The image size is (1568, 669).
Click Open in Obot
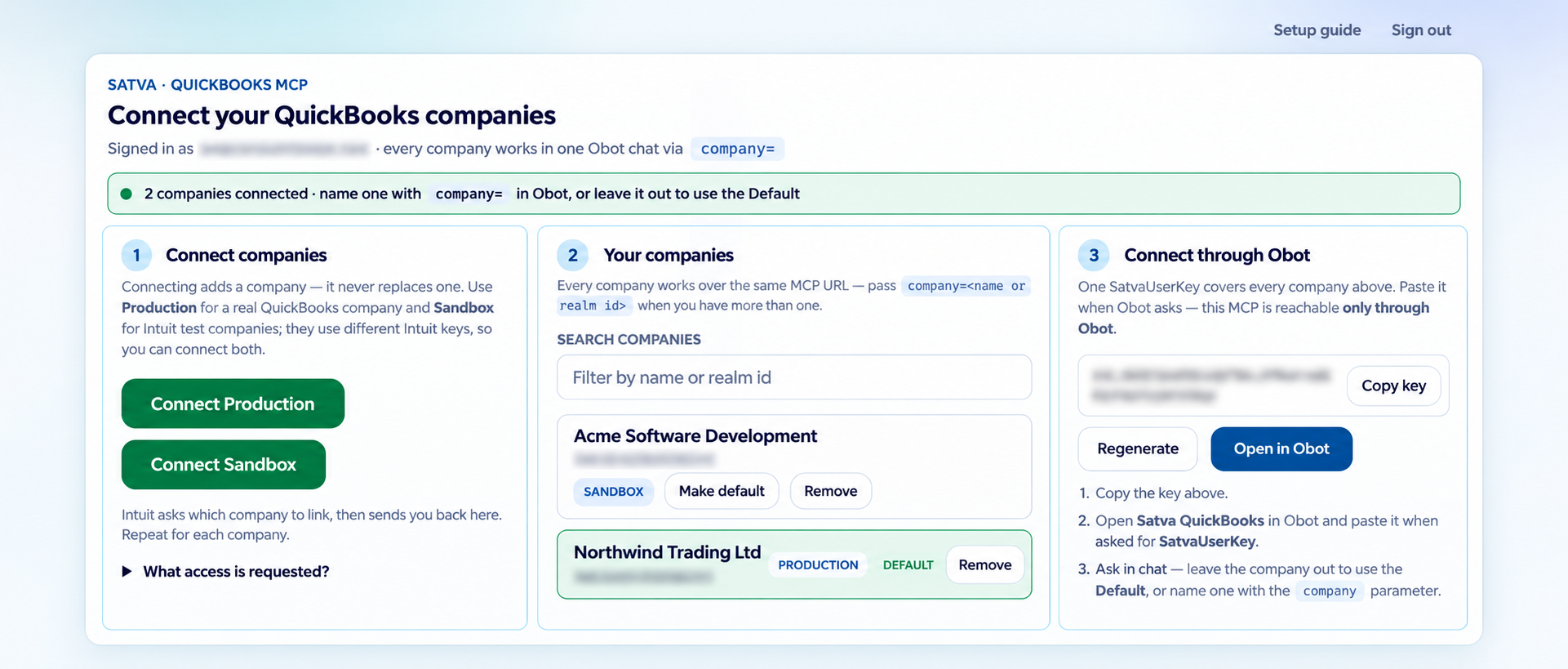pyautogui.click(x=1281, y=448)
